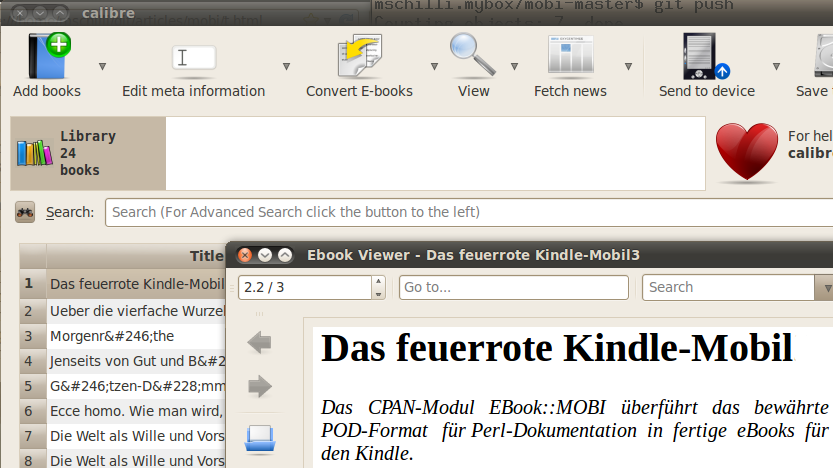The image size is (833, 468).
Task: Click Fetch news icon
Action: coord(571,55)
